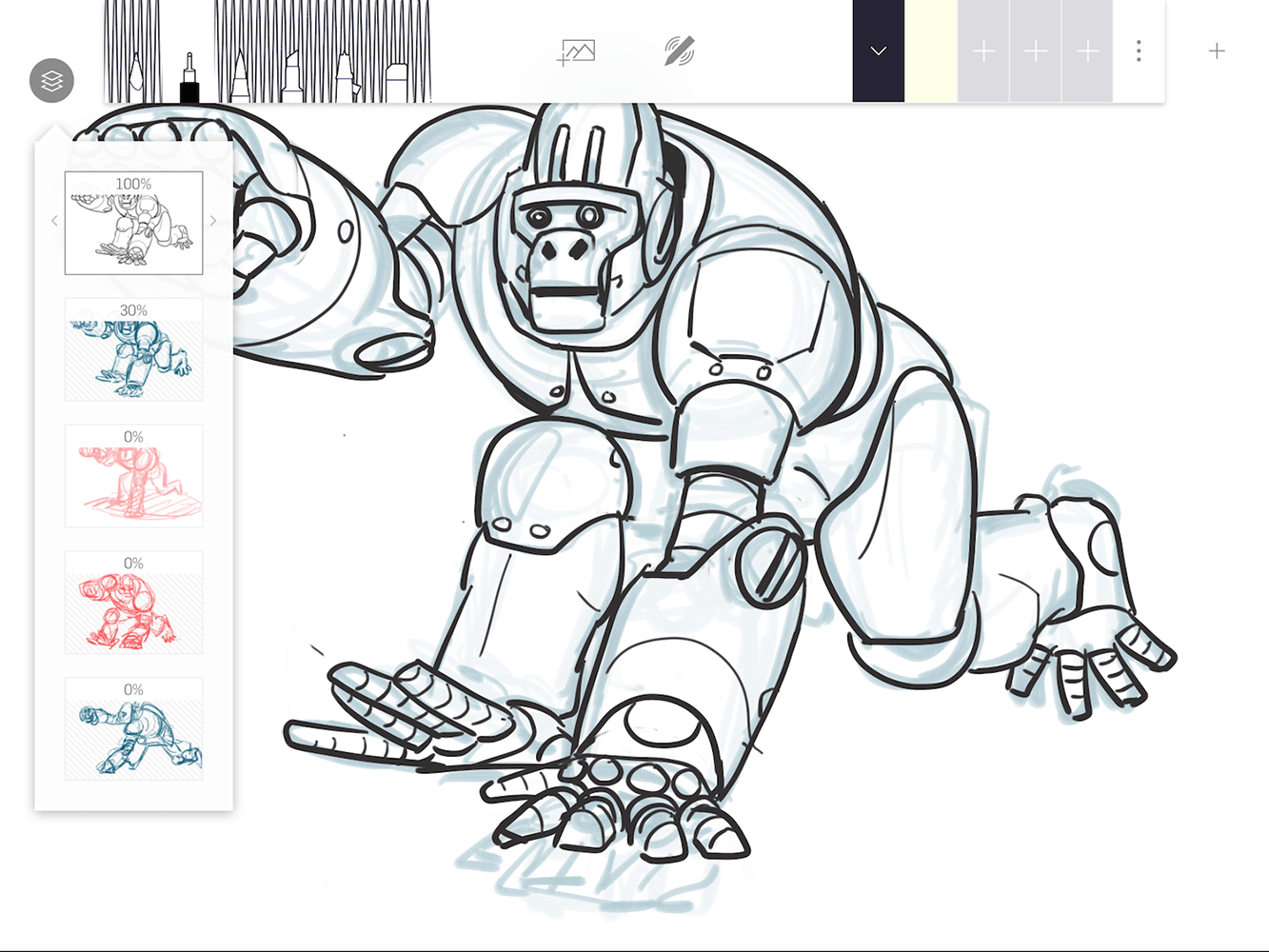1269x952 pixels.
Task: Tap the stylus connection pen icon
Action: [x=679, y=51]
